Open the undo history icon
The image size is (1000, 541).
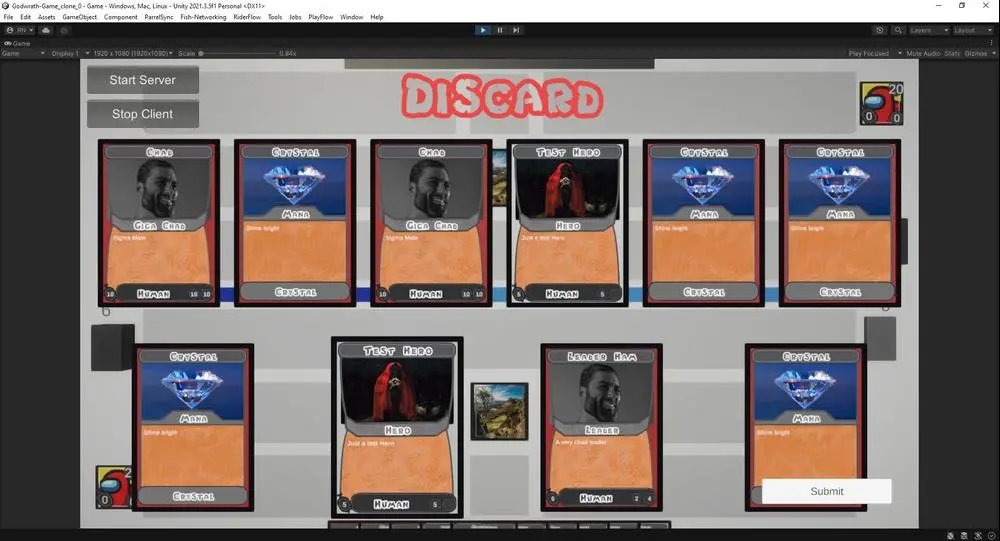880,30
